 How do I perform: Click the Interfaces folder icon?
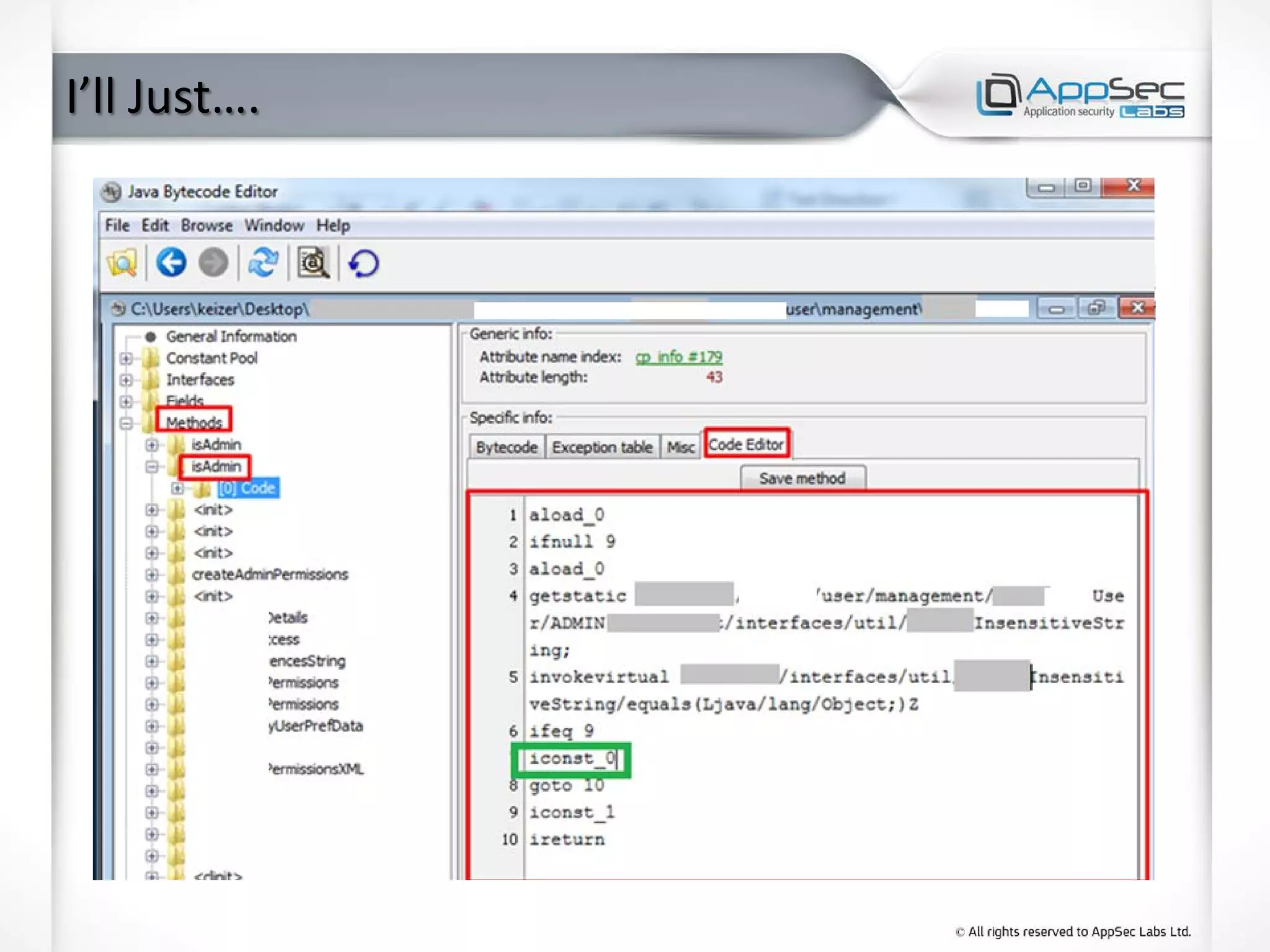click(151, 380)
